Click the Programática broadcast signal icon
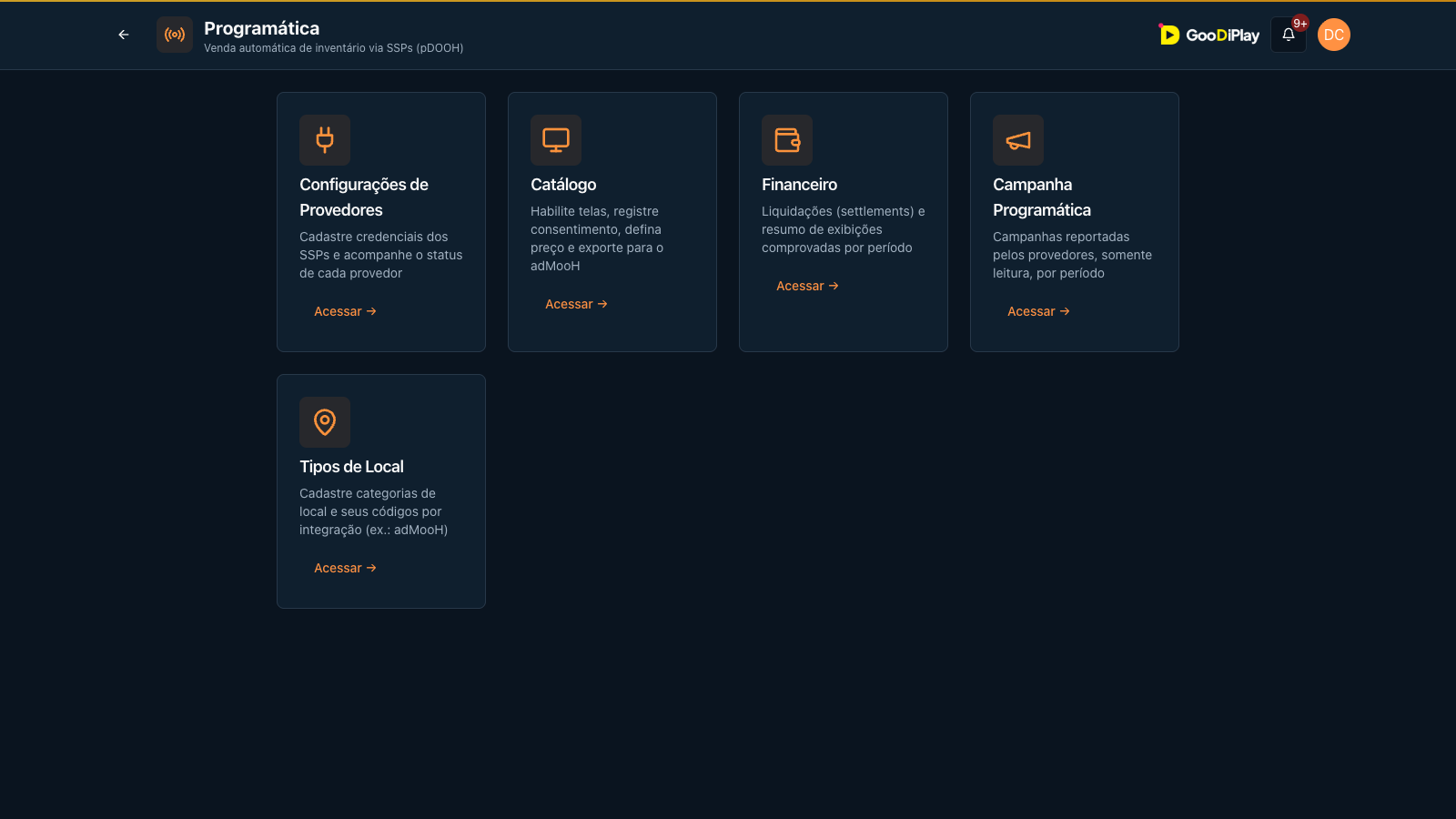 [175, 35]
